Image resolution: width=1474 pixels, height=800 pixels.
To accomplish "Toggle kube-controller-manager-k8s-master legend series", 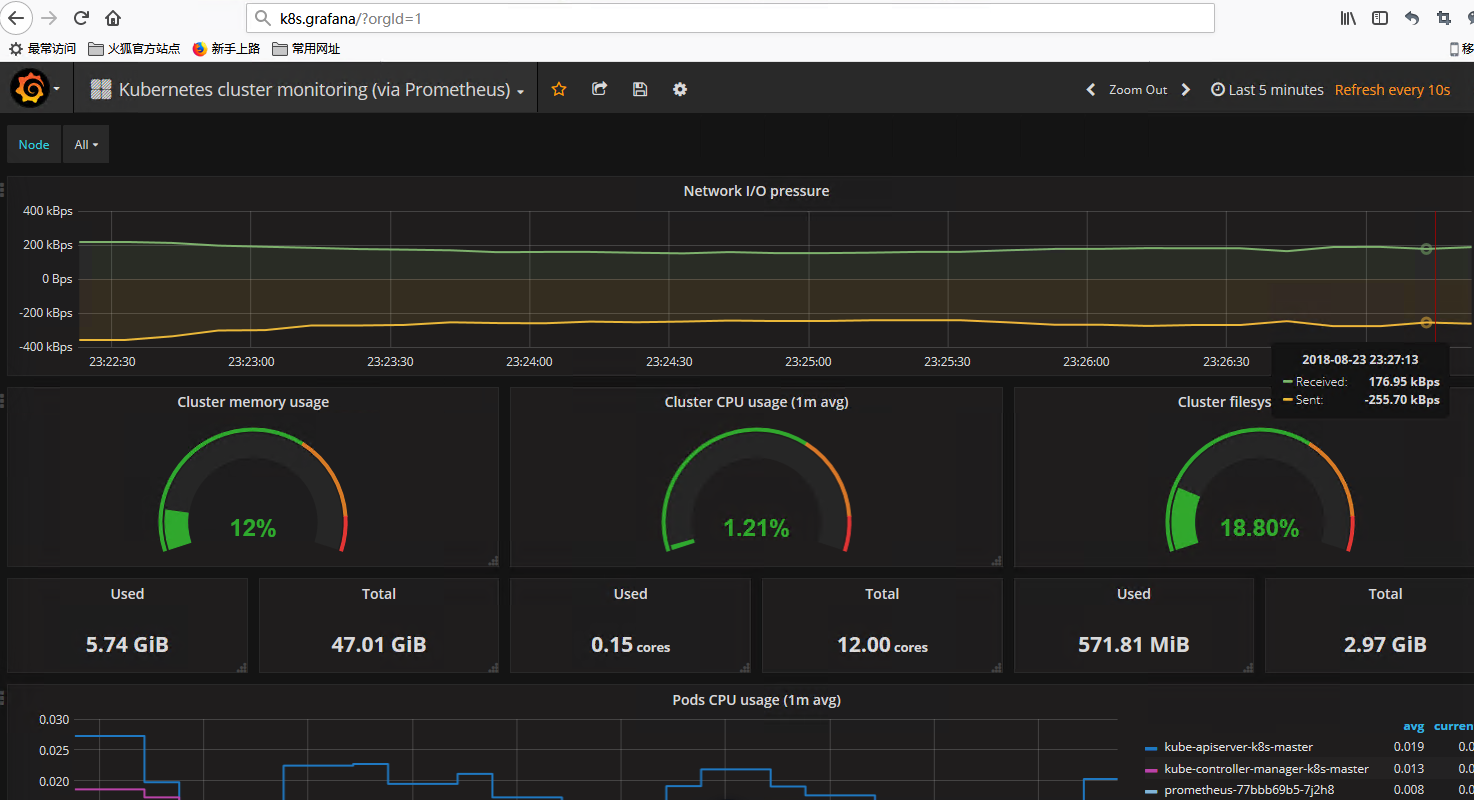I will click(x=1266, y=769).
